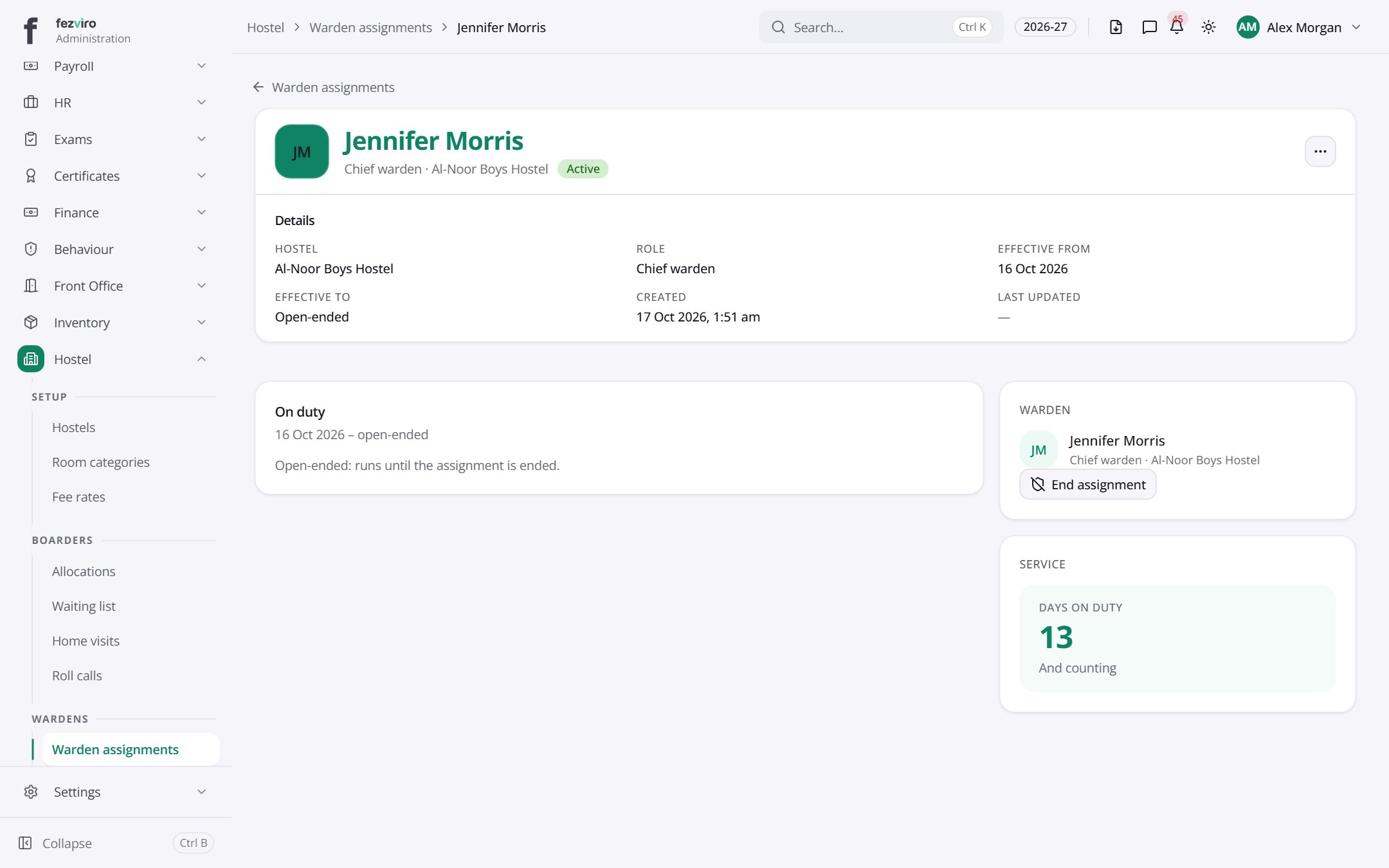1389x868 pixels.
Task: Open the download/export icon in top bar
Action: click(1116, 27)
